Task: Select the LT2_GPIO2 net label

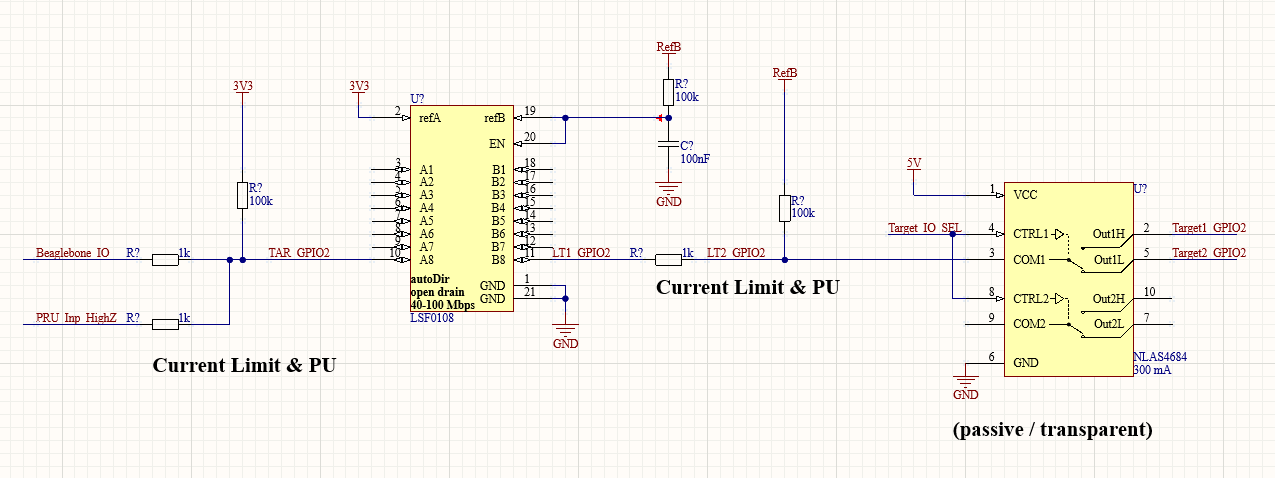Action: pos(736,254)
